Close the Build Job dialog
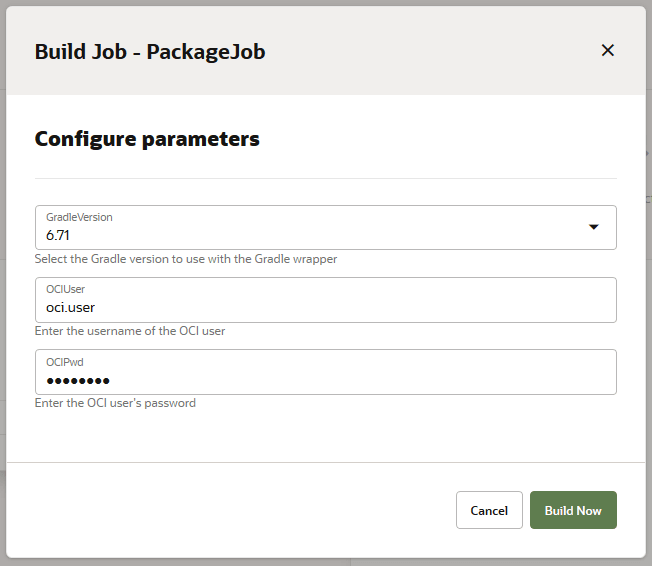This screenshot has height=566, width=652. [x=607, y=51]
